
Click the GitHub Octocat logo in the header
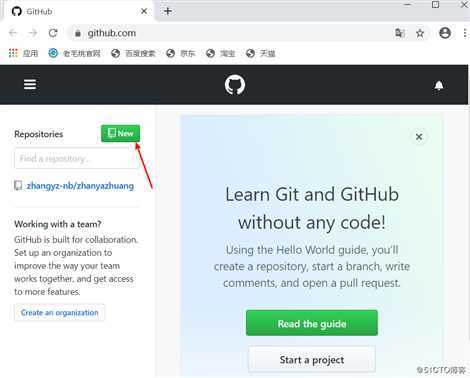click(235, 85)
